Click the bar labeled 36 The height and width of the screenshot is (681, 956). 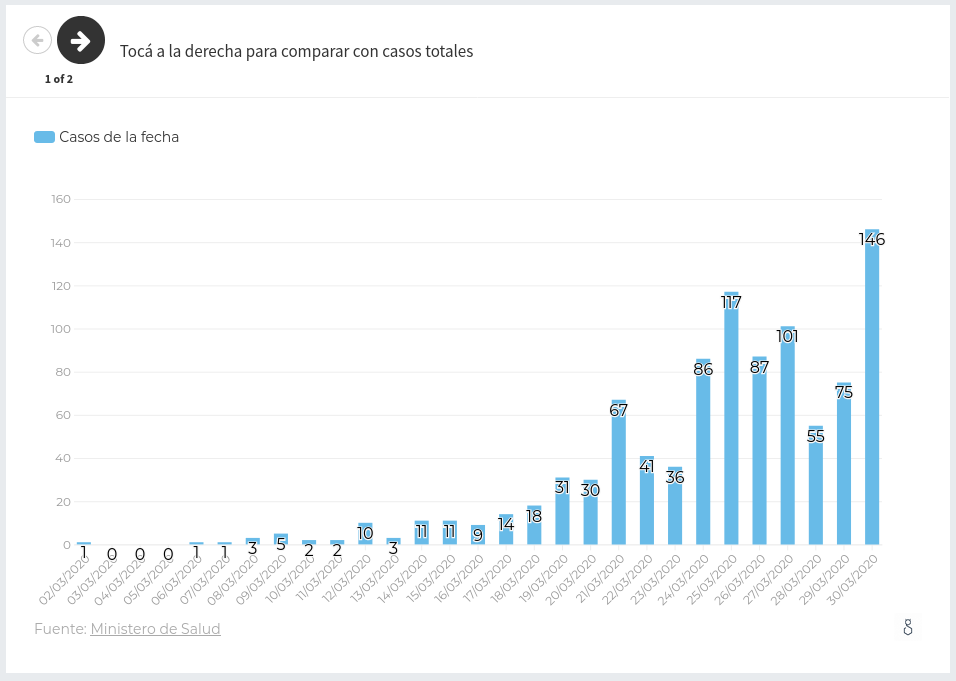click(x=675, y=505)
